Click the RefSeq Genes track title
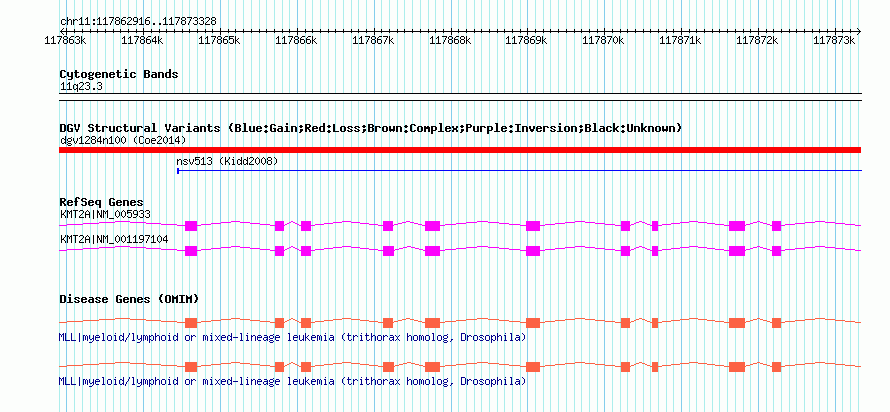890x412 pixels. point(102,202)
